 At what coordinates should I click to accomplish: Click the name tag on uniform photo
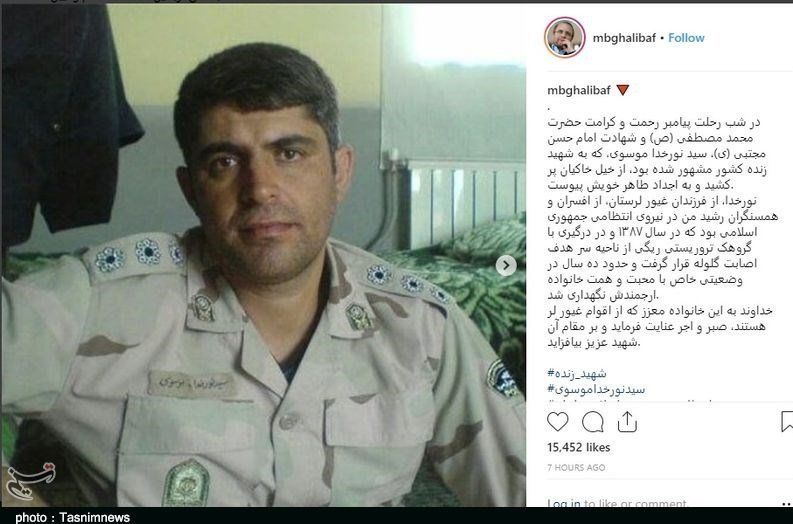coord(192,384)
